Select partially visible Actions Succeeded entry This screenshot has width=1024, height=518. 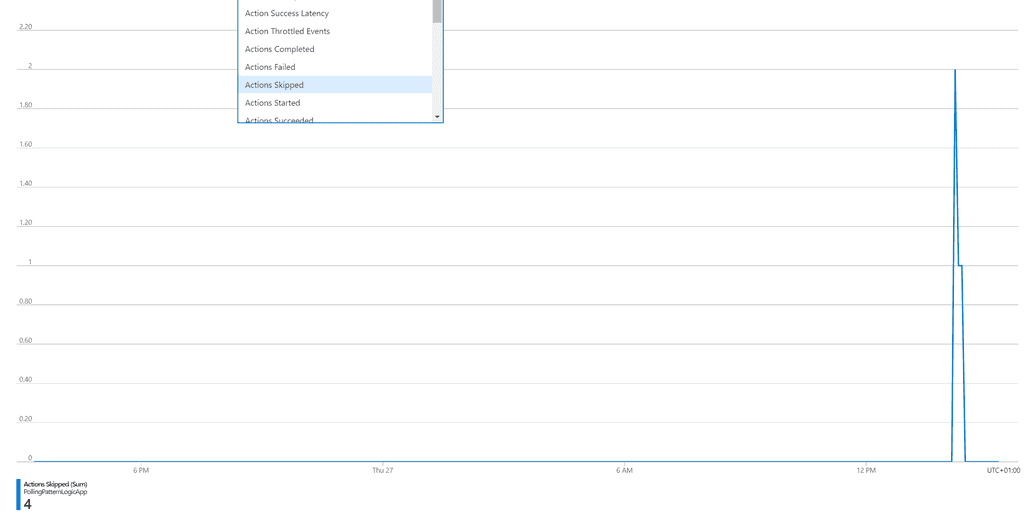point(279,119)
